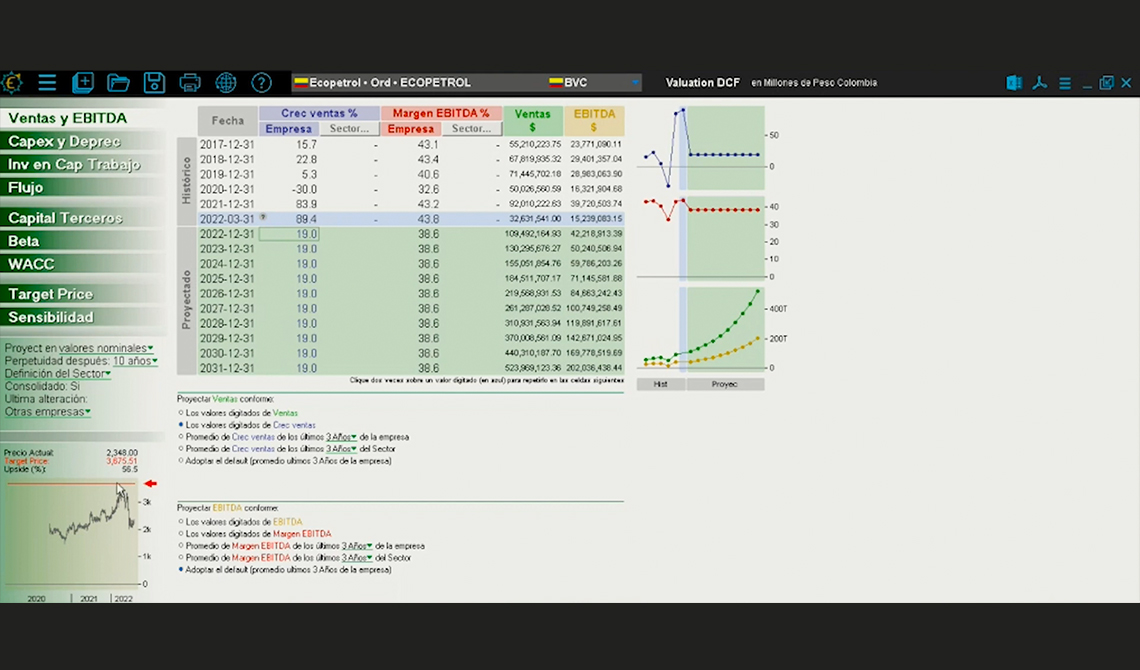Click the Proyec chart button
This screenshot has width=1140, height=670.
725,384
